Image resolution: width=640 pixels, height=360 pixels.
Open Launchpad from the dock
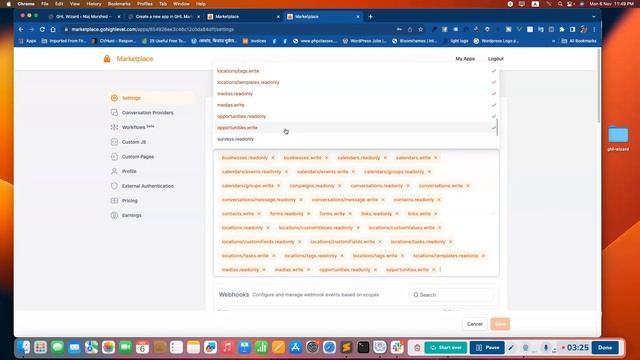click(40, 347)
